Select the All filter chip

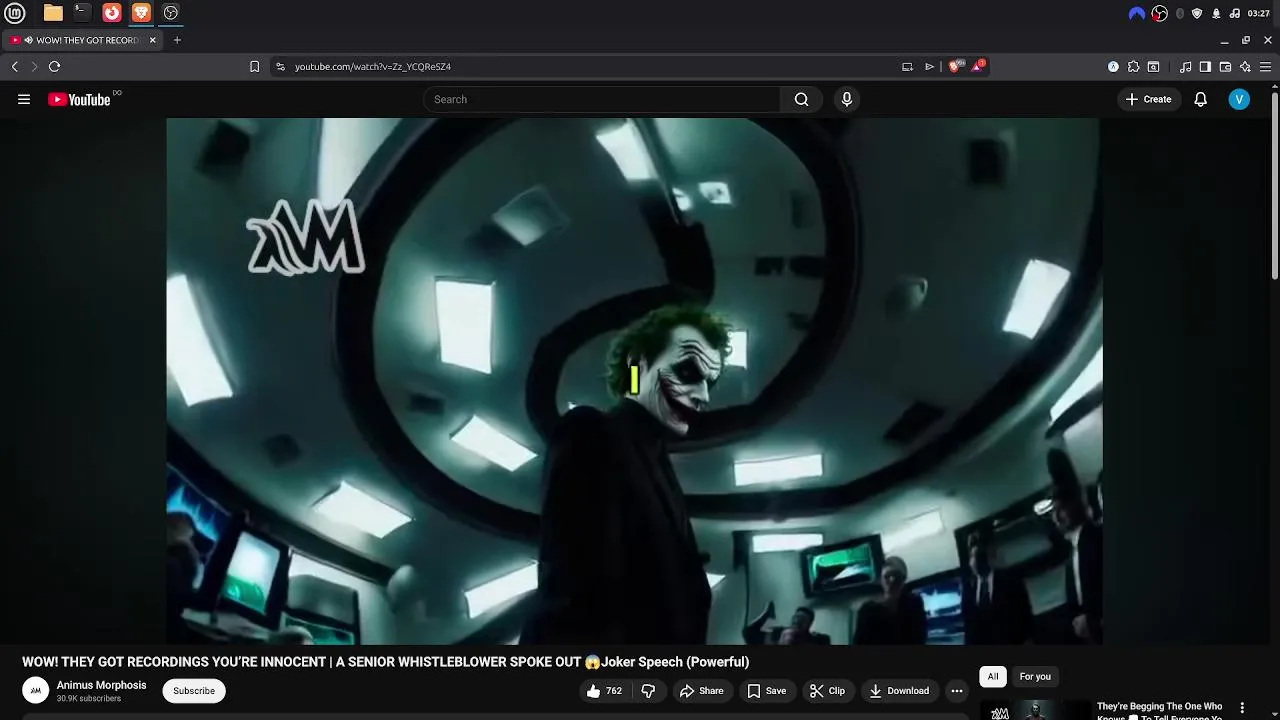(993, 676)
